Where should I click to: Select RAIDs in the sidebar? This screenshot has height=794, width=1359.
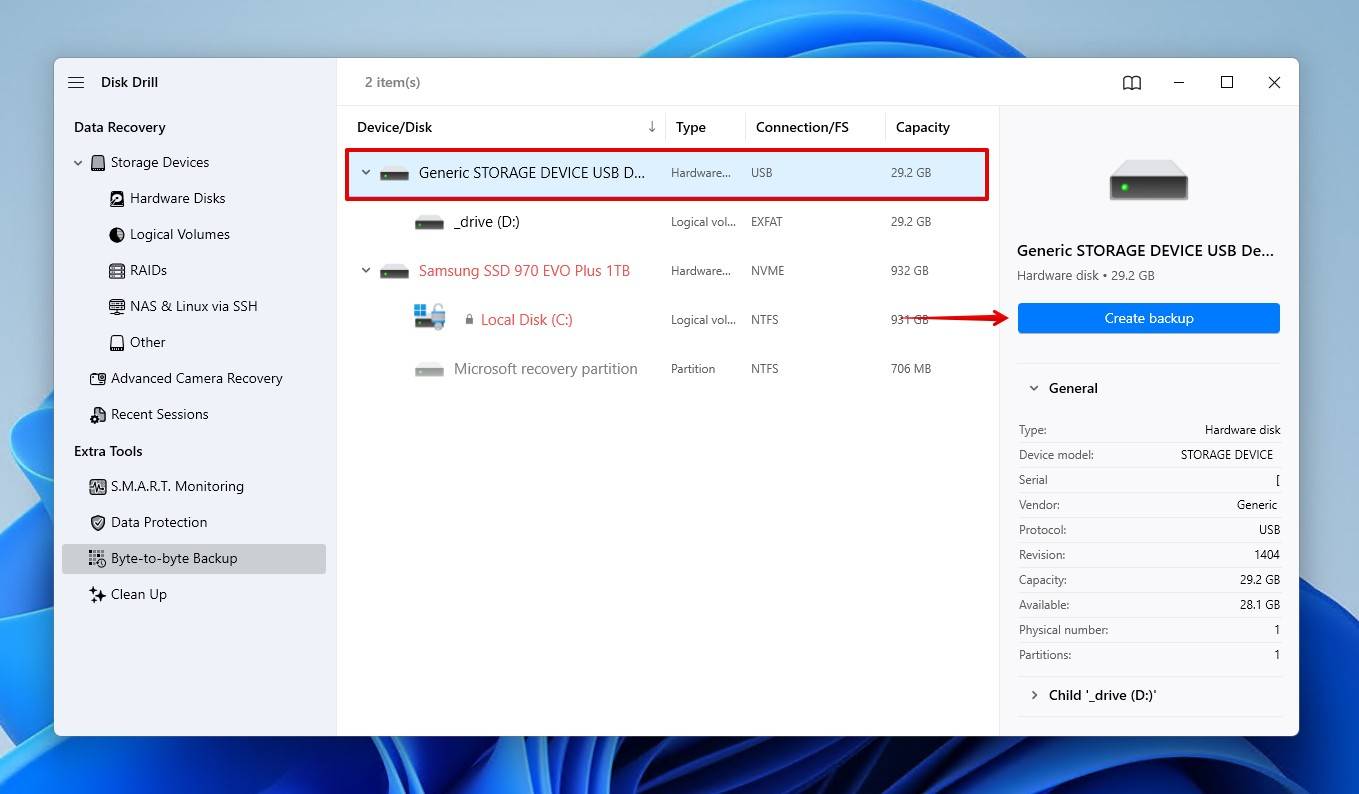pos(148,270)
